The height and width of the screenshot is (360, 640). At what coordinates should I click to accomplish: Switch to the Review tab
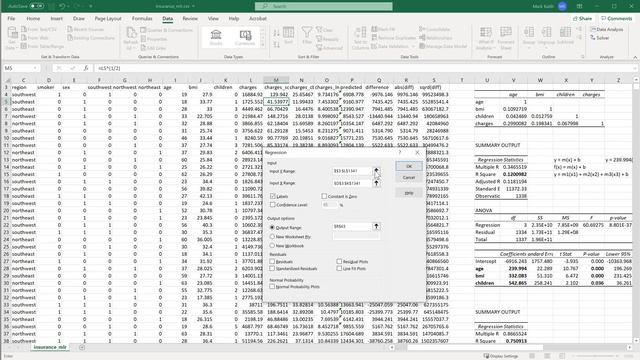click(190, 18)
